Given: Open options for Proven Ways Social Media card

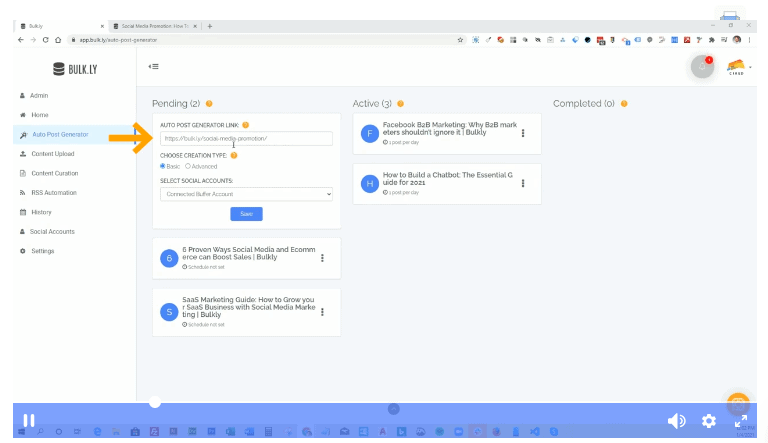Looking at the screenshot, I should point(322,258).
